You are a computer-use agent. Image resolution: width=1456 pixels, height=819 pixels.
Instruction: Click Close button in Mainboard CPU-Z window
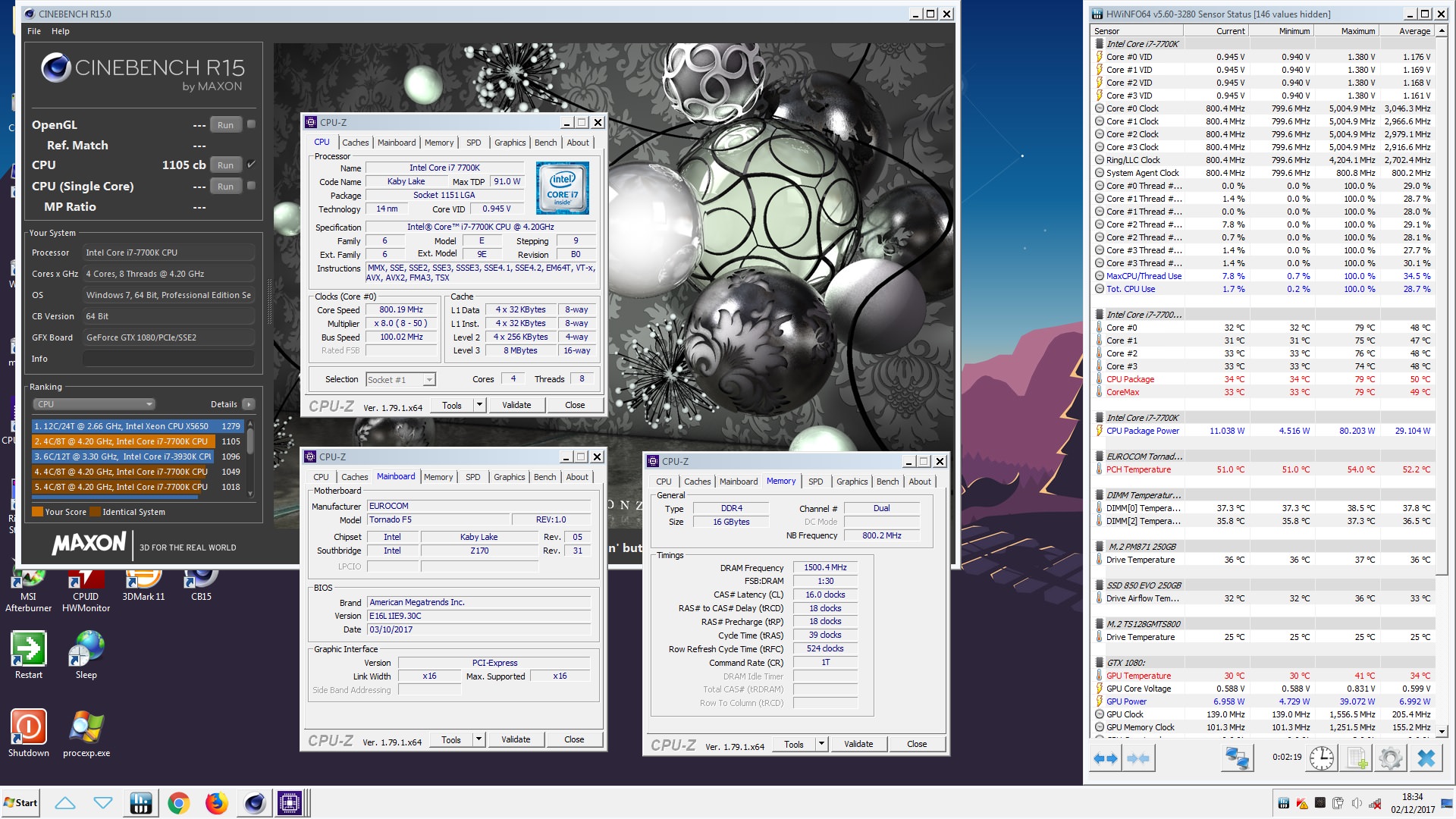click(x=574, y=739)
